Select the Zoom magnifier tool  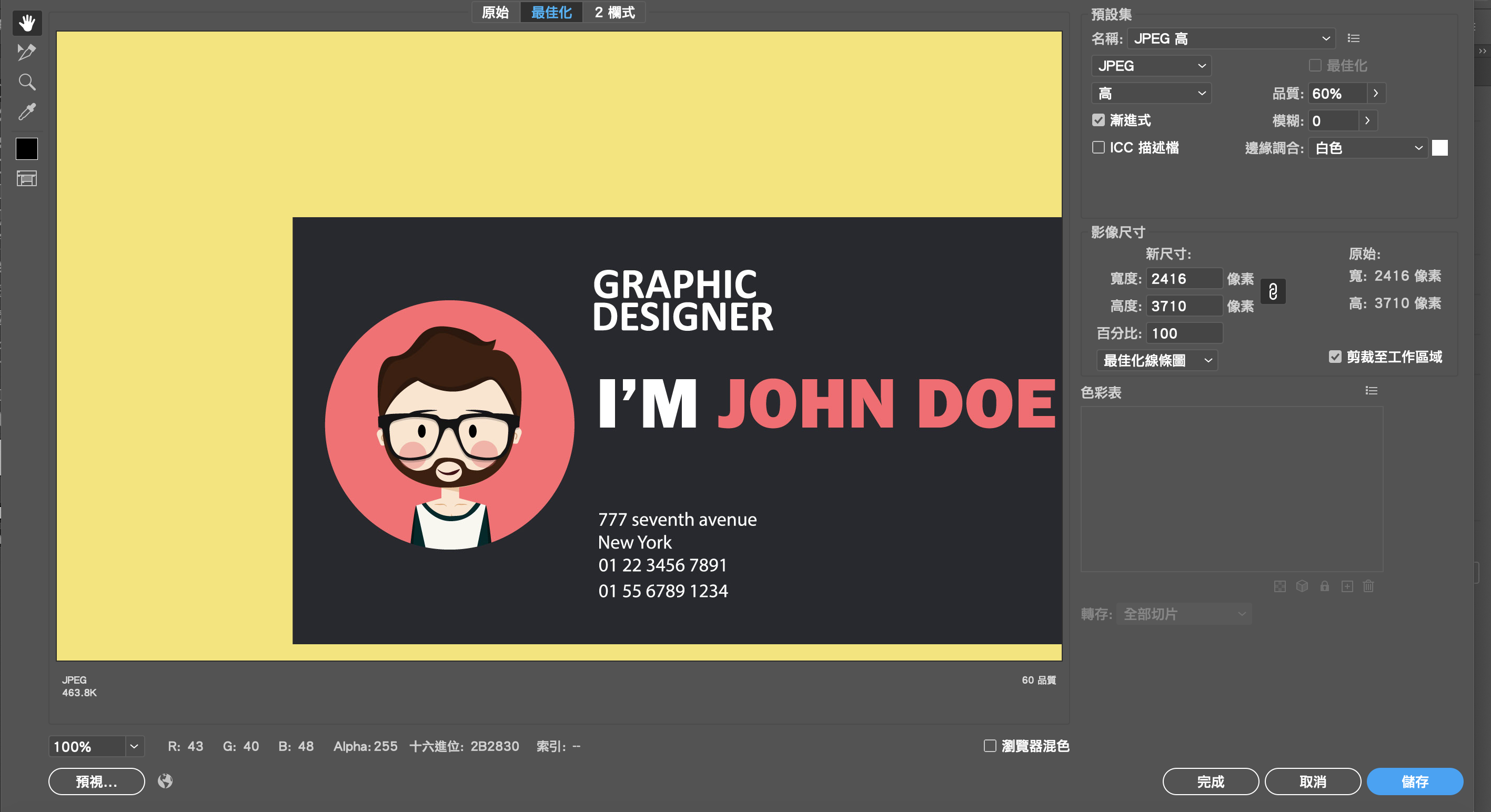click(x=27, y=82)
